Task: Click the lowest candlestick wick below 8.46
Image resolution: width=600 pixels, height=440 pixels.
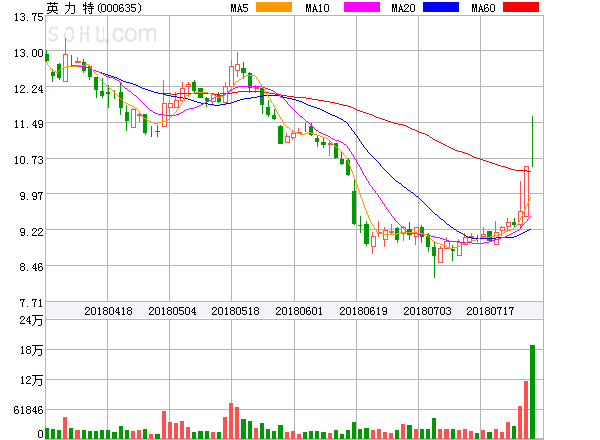Action: (434, 262)
